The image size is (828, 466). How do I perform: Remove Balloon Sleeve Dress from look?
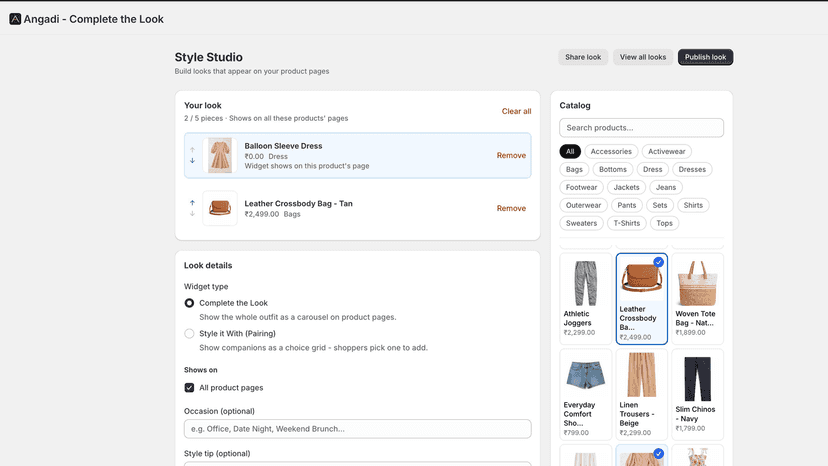click(511, 155)
